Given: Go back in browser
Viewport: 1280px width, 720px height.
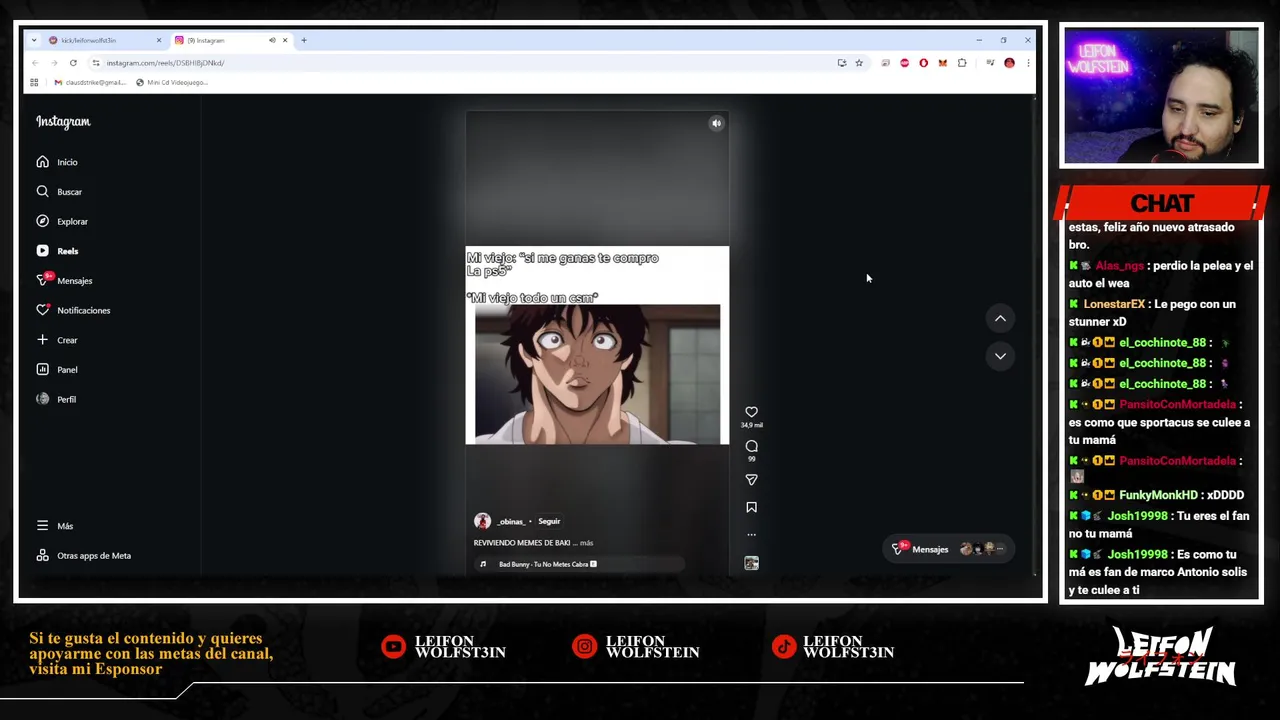Looking at the screenshot, I should pyautogui.click(x=35, y=63).
